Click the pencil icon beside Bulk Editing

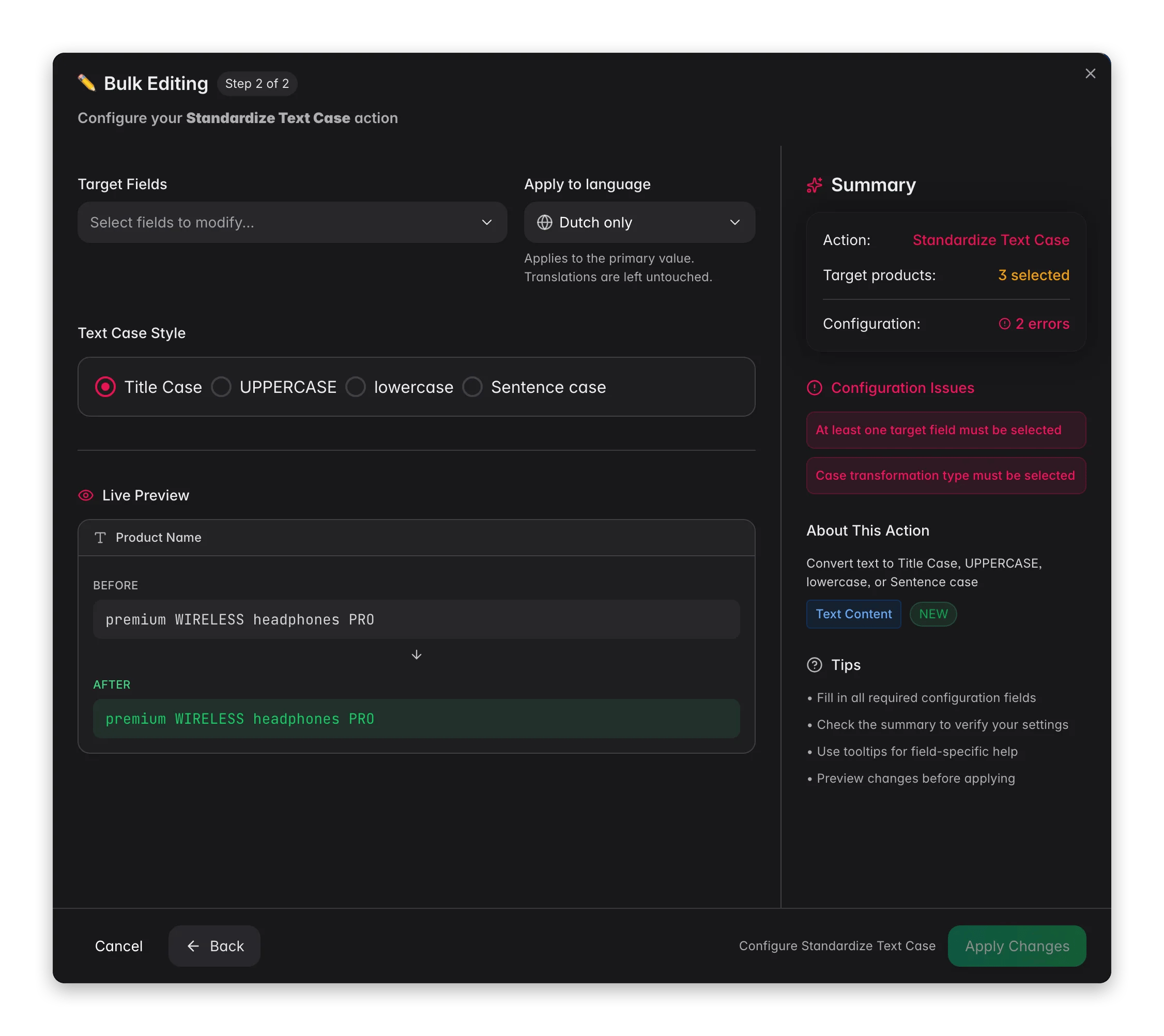tap(86, 83)
